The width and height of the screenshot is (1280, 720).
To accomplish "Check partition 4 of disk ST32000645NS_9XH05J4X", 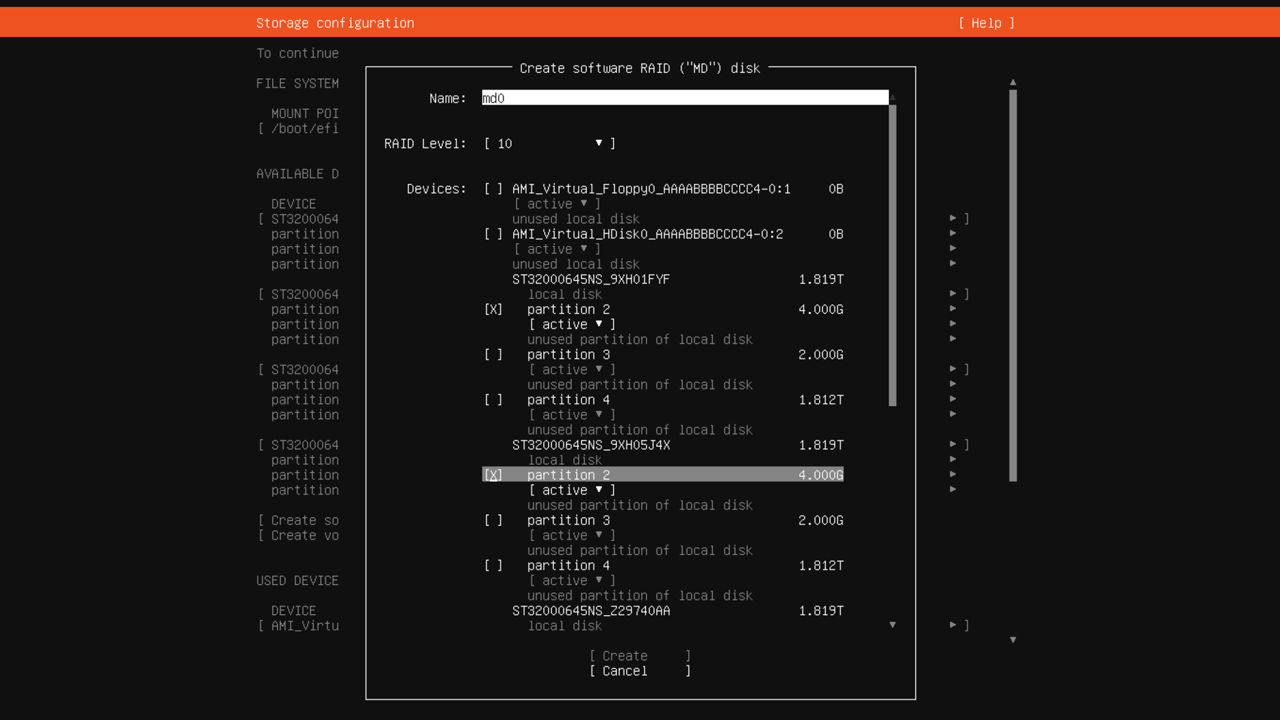I will [493, 566].
